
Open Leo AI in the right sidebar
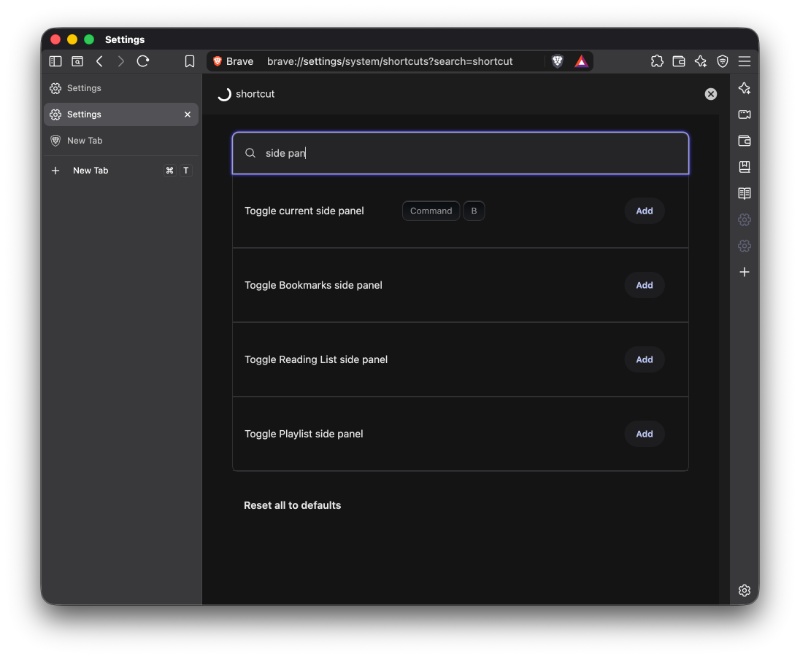click(744, 88)
